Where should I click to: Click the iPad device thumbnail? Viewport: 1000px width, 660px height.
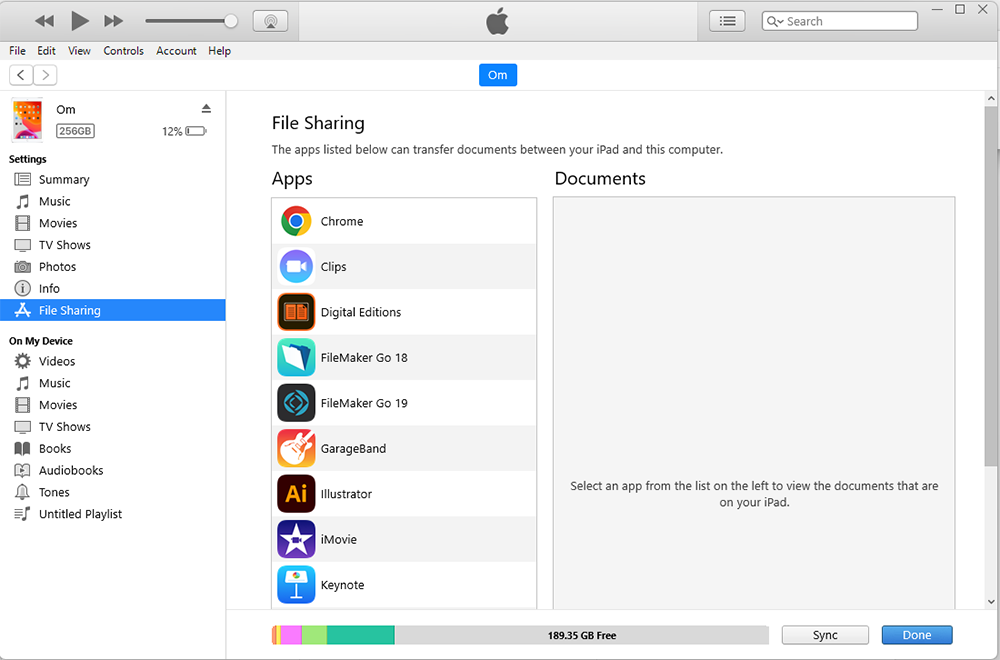(27, 119)
